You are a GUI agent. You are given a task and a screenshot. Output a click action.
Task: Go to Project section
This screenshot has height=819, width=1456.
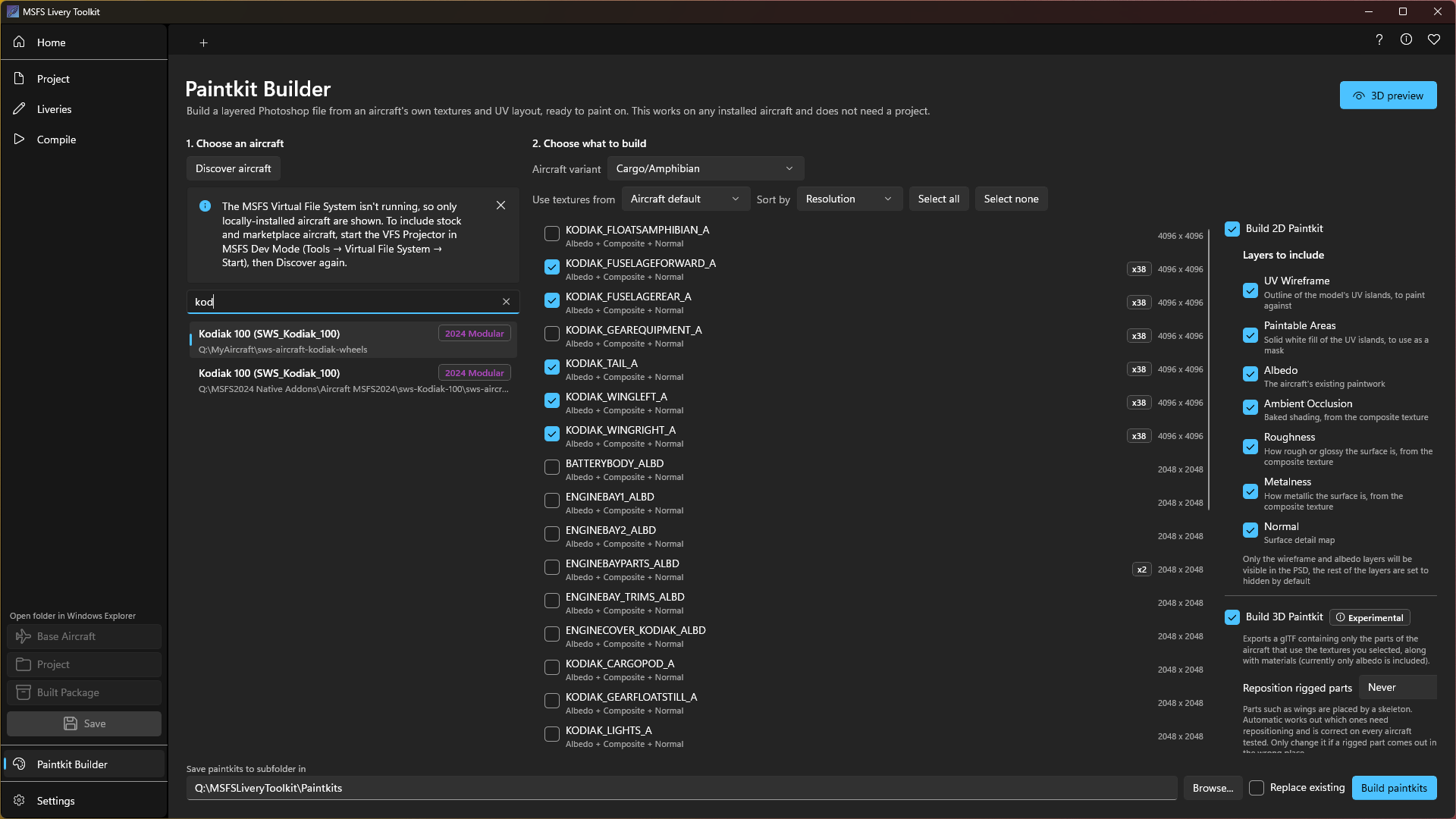pos(83,79)
